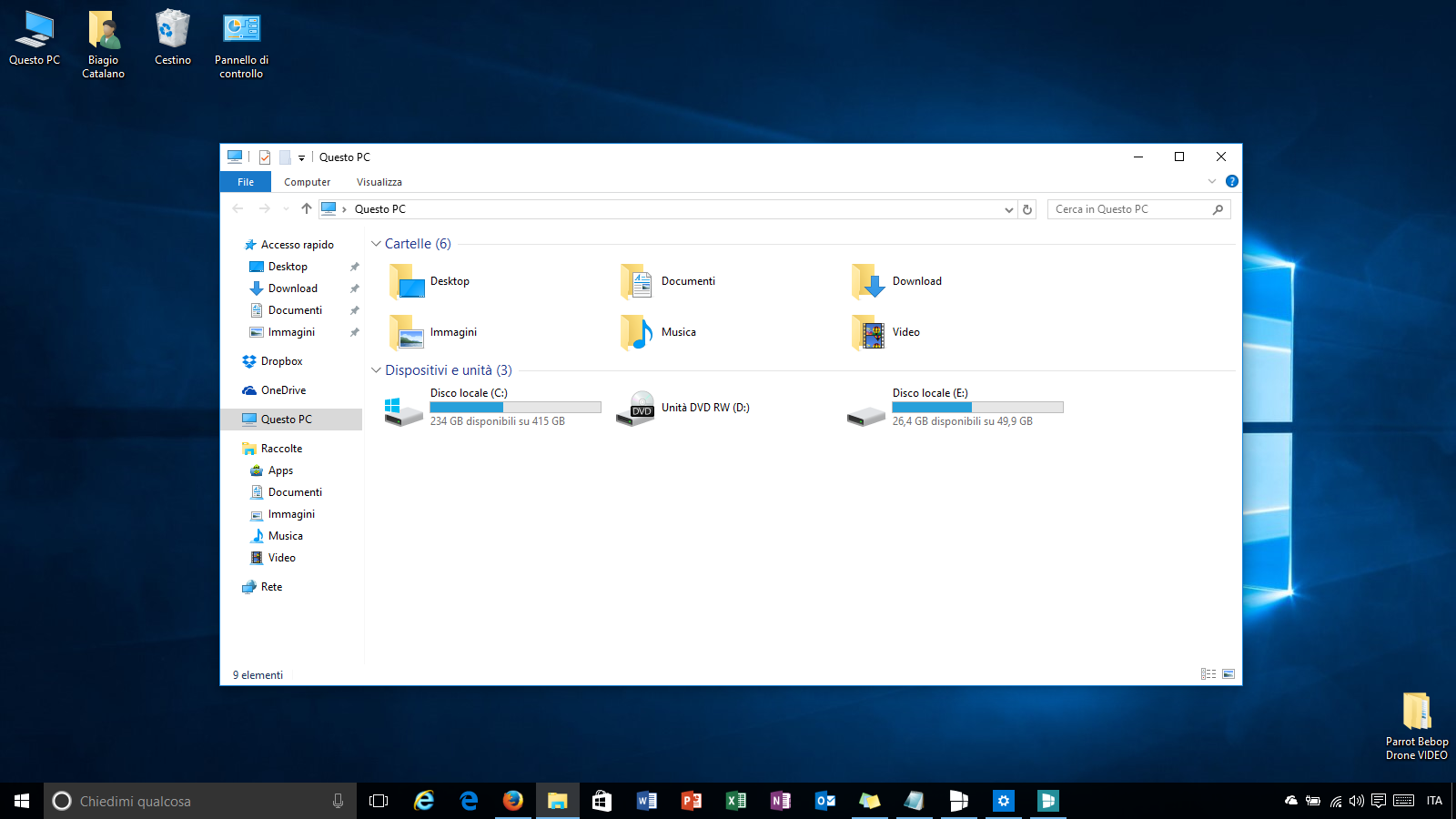Open the volume control tray icon
The height and width of the screenshot is (819, 1456).
[x=1357, y=801]
